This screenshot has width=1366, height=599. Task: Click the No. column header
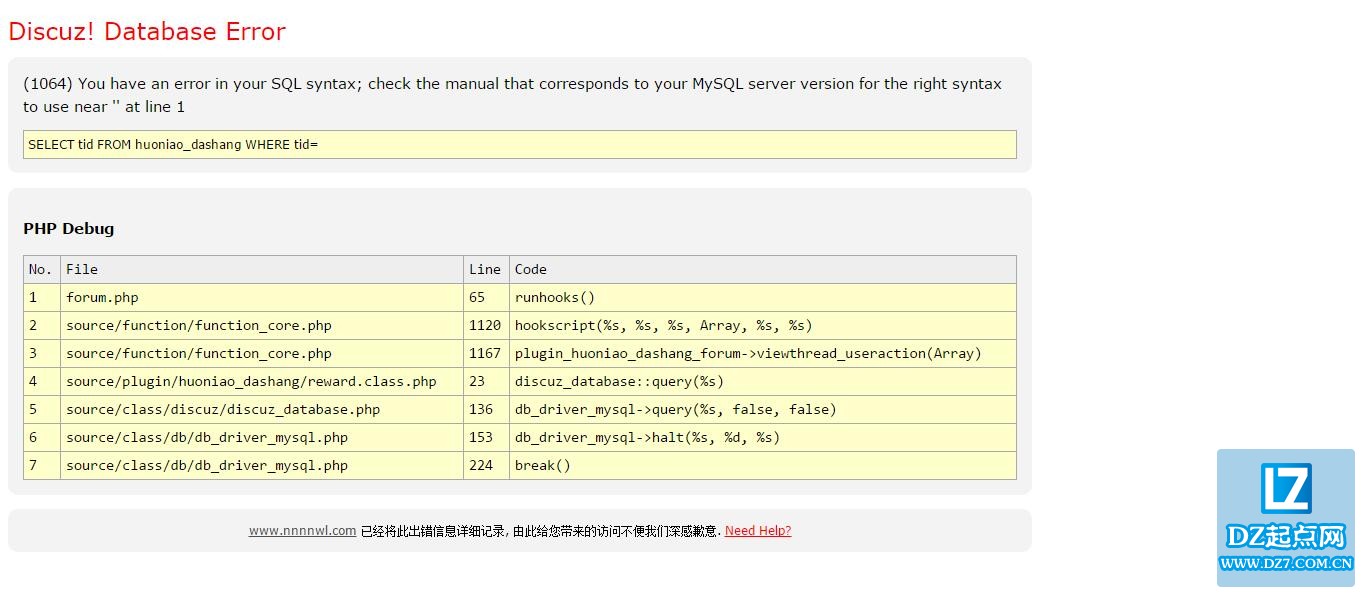pos(42,269)
